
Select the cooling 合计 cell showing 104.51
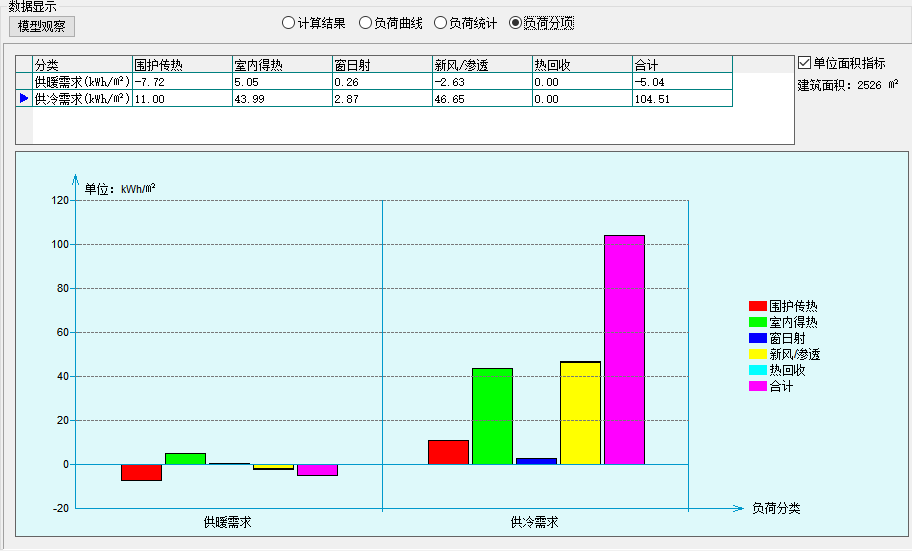pyautogui.click(x=682, y=99)
